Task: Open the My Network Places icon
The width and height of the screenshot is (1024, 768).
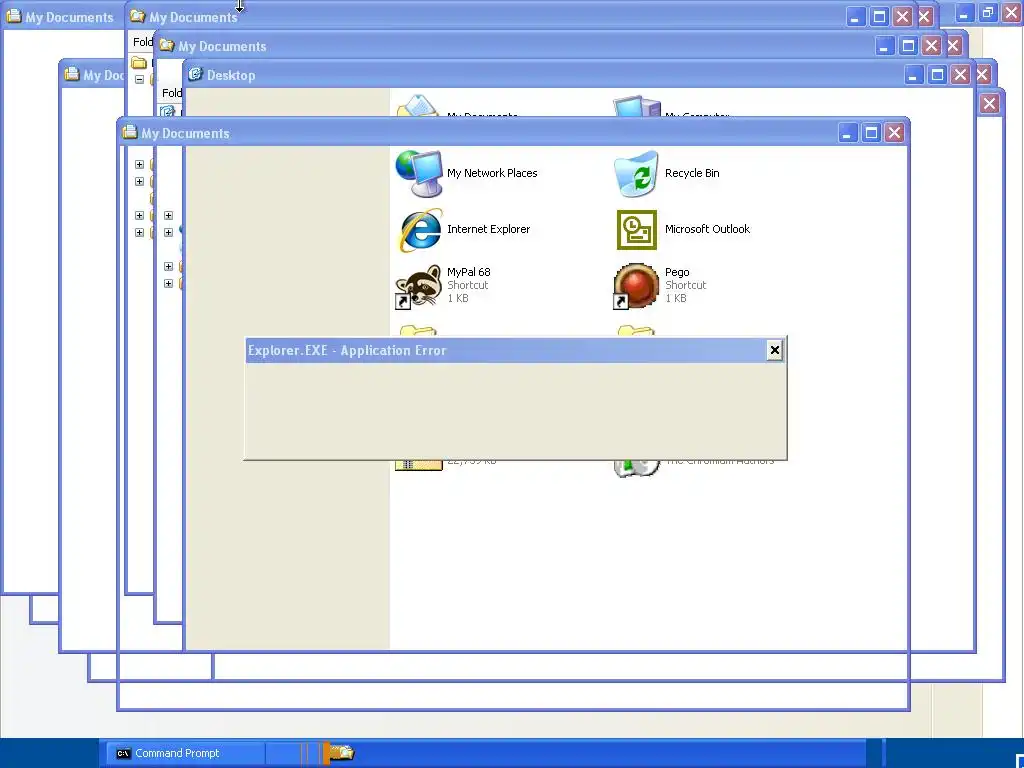Action: [x=419, y=173]
